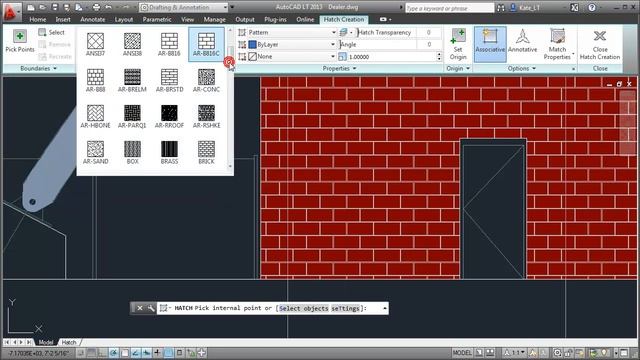Image resolution: width=640 pixels, height=360 pixels.
Task: Switch to the Hatch layout tab
Action: point(69,342)
